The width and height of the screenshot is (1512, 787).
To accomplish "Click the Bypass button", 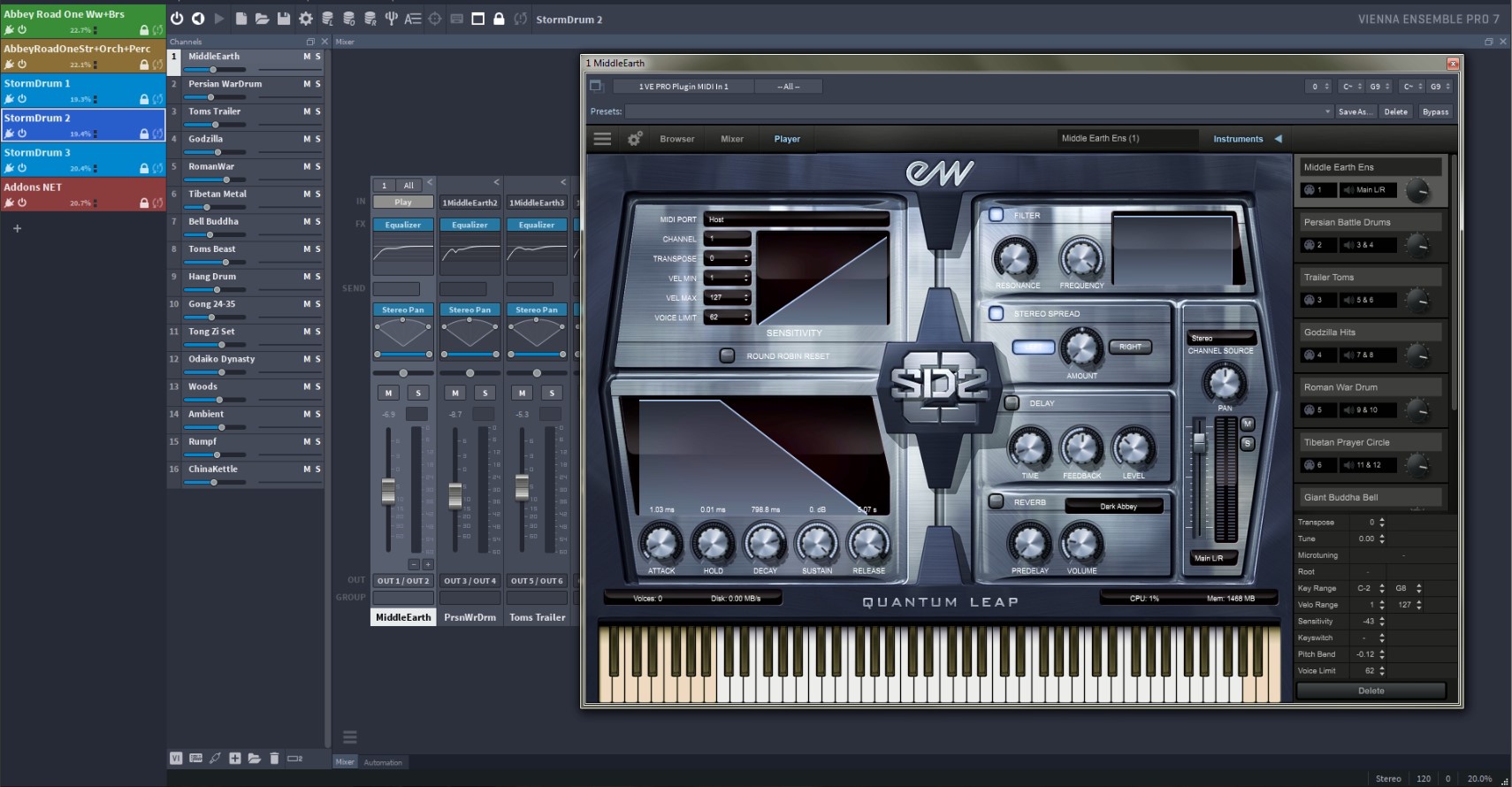I will 1435,111.
